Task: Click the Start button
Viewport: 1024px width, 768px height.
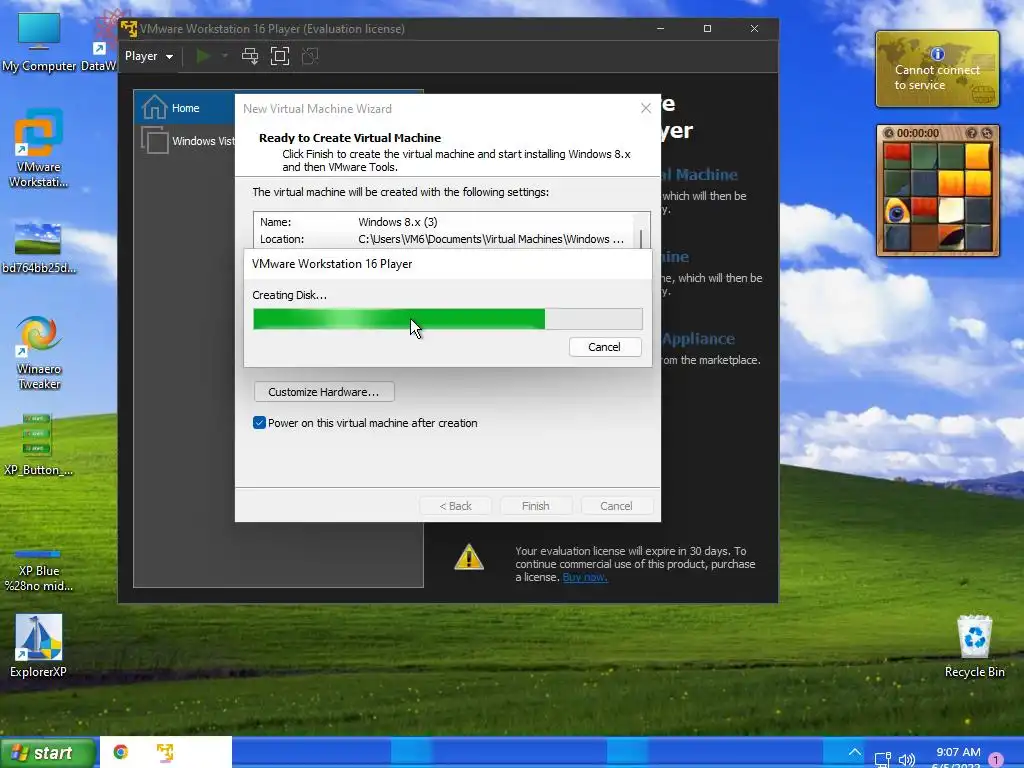Action: pyautogui.click(x=47, y=753)
